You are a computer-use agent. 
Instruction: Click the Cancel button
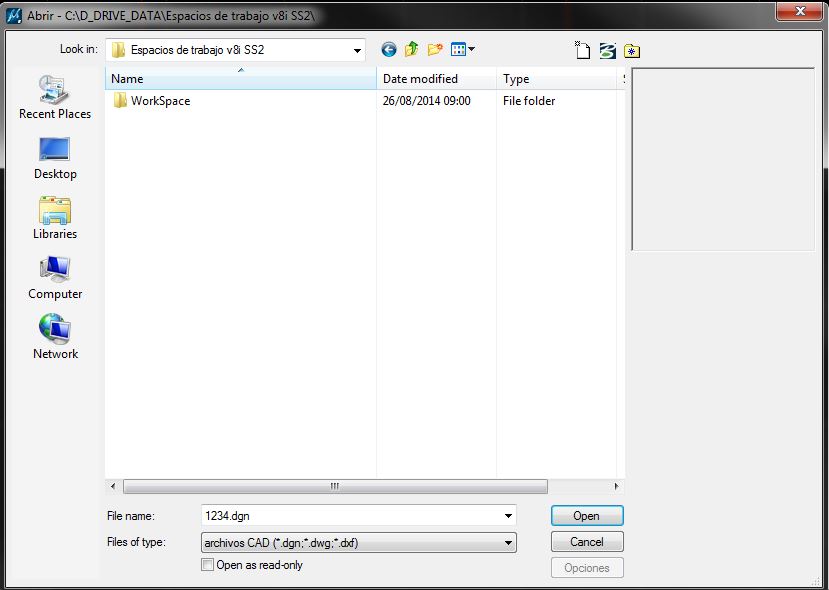coord(587,542)
